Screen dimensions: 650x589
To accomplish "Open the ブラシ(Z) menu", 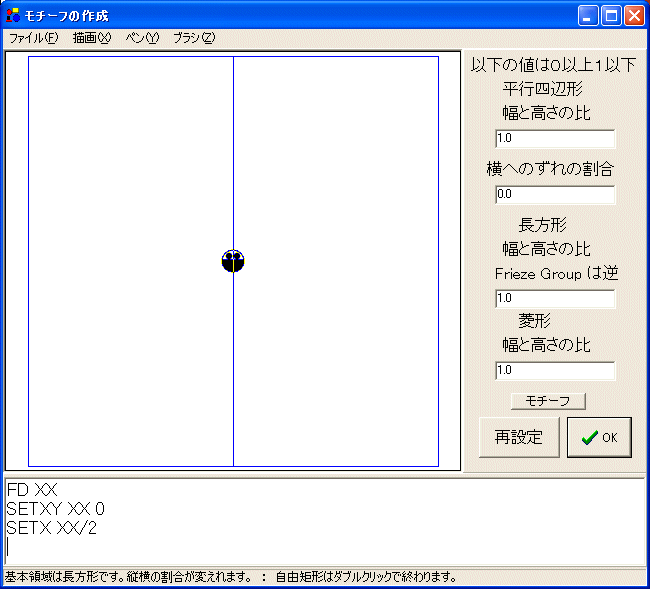I will tap(194, 38).
